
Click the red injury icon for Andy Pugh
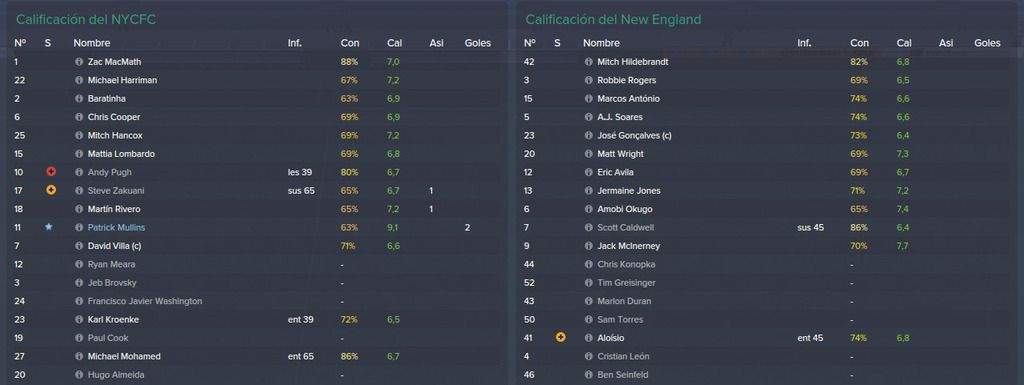pyautogui.click(x=51, y=172)
